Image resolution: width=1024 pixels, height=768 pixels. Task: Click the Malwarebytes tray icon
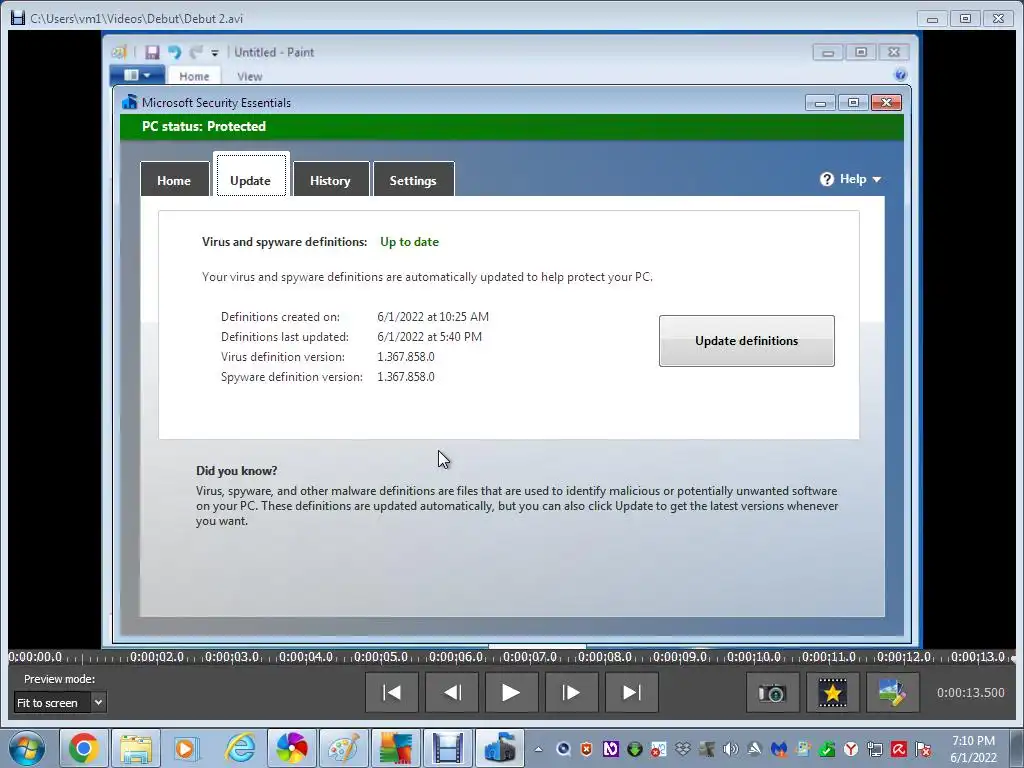click(778, 749)
